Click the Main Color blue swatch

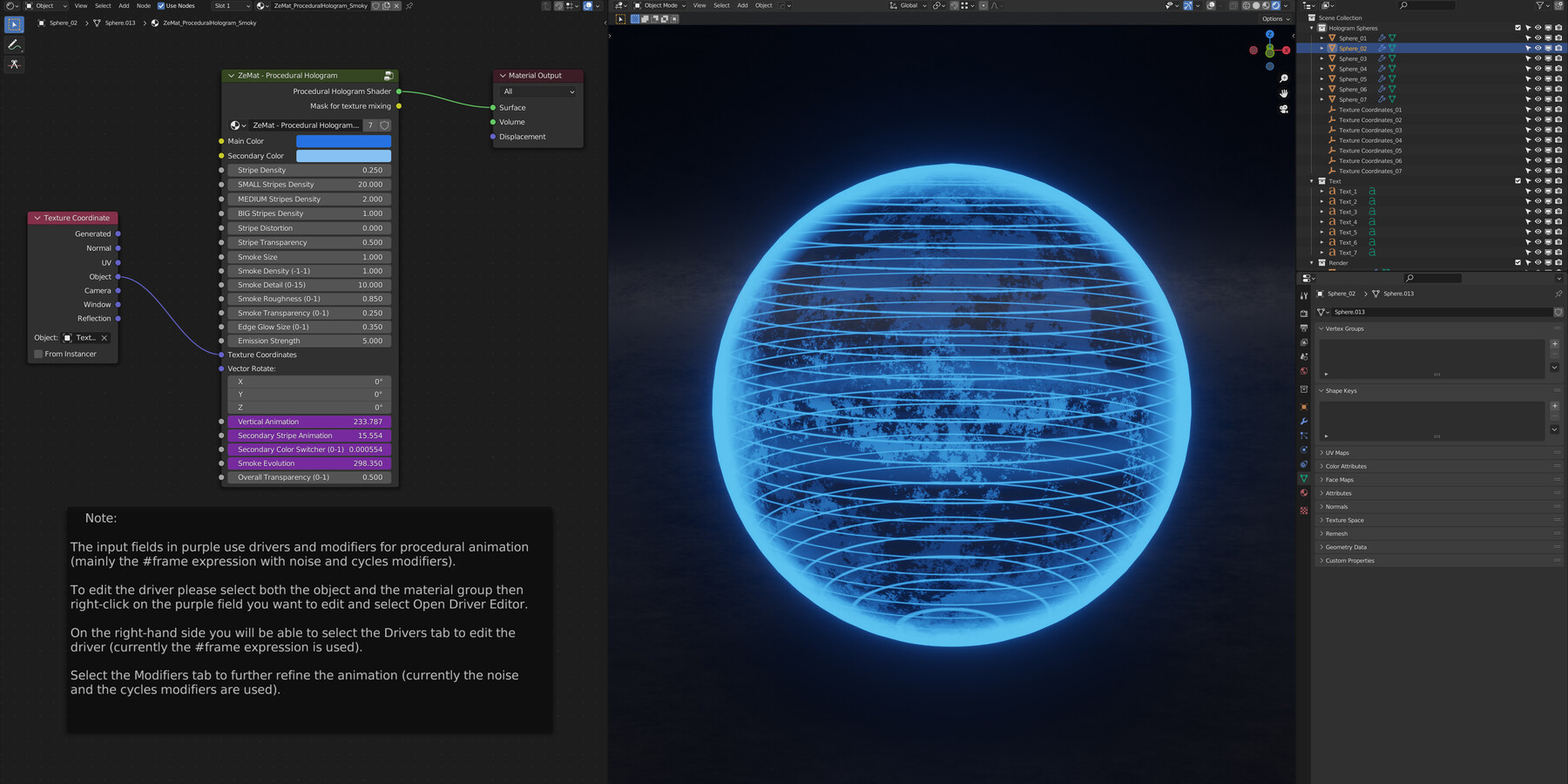(343, 140)
